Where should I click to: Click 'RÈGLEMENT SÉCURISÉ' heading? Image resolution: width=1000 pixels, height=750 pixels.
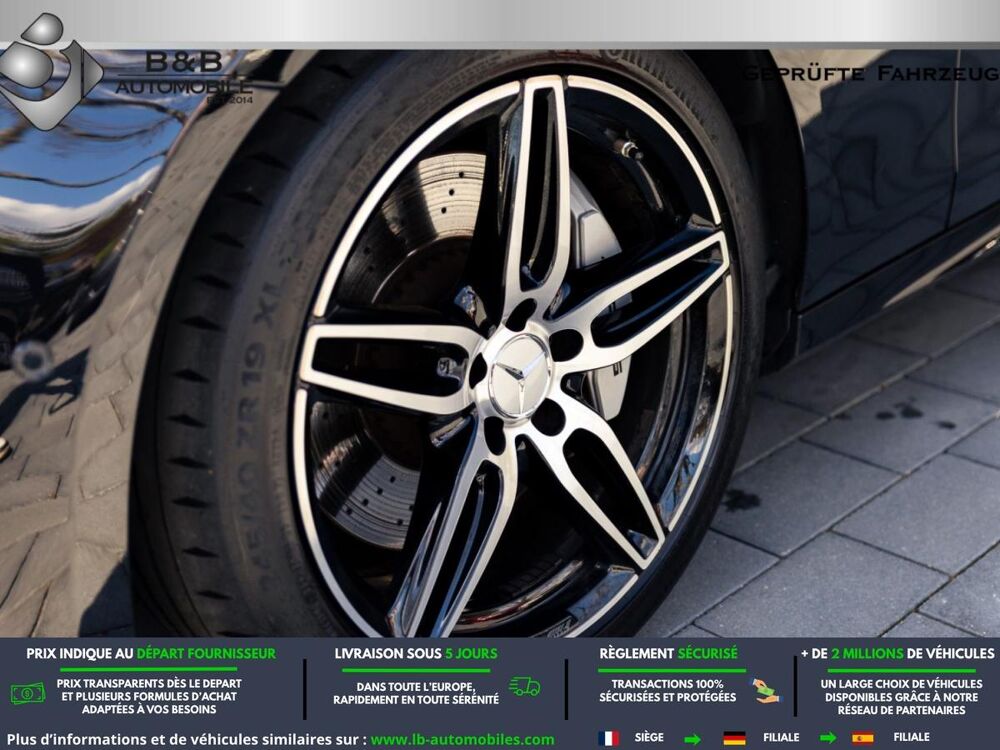pyautogui.click(x=668, y=654)
